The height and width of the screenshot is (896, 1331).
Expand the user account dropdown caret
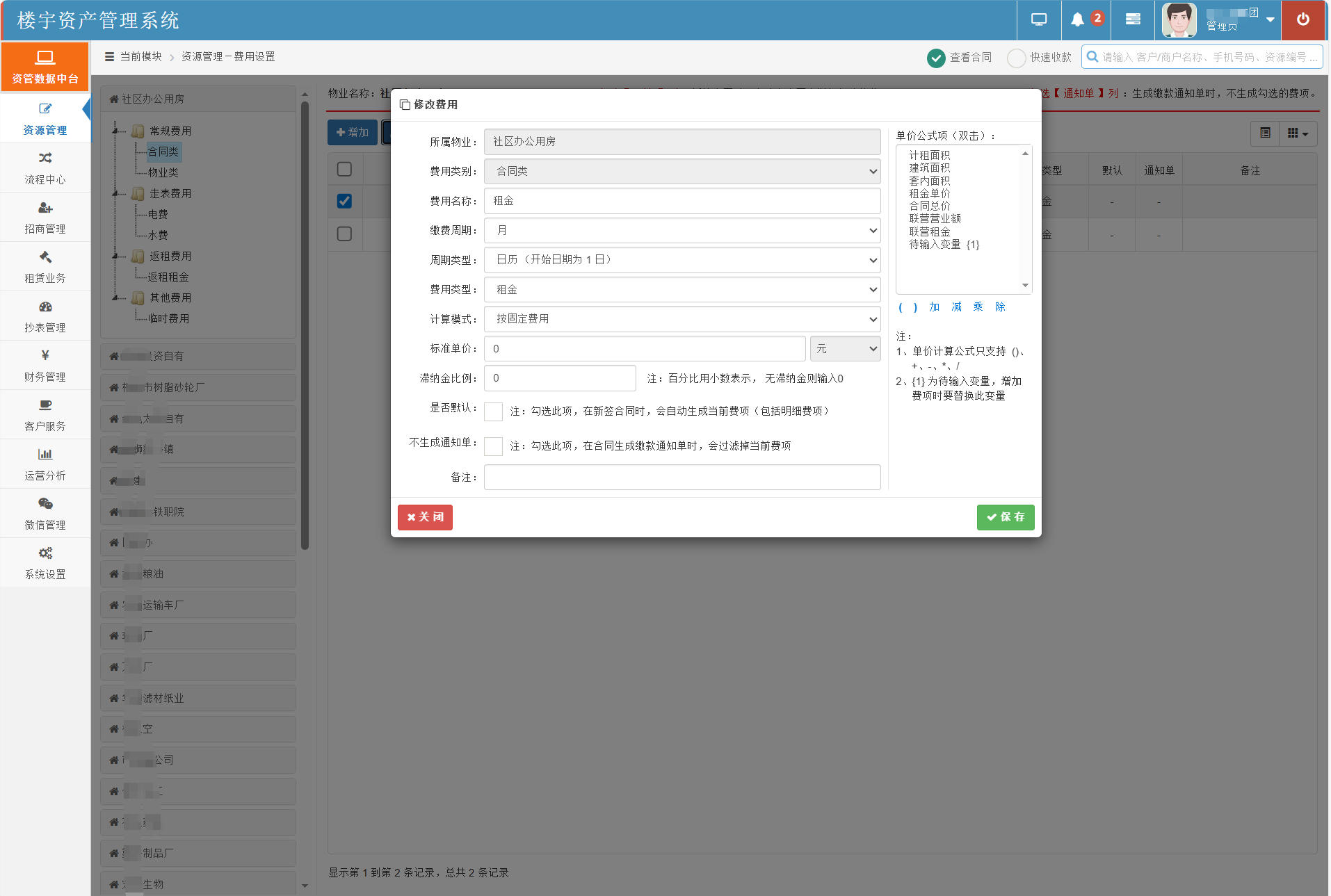pyautogui.click(x=1270, y=19)
